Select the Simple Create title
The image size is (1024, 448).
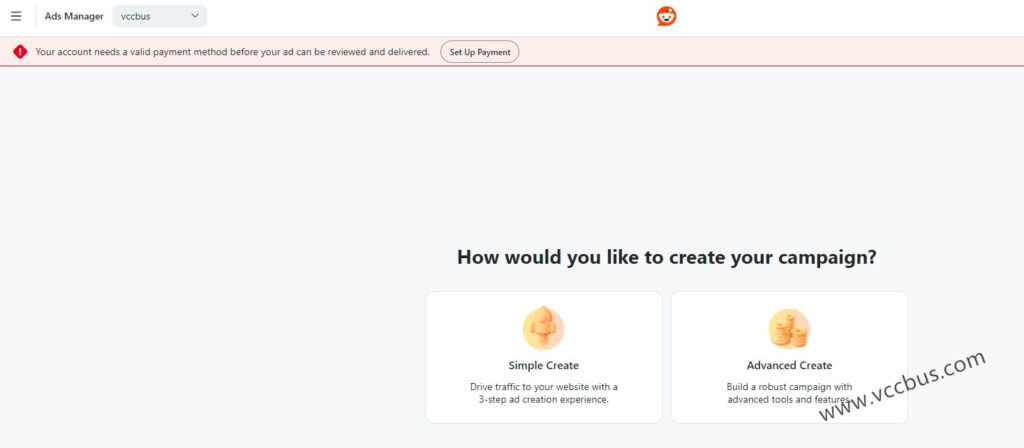pyautogui.click(x=543, y=365)
